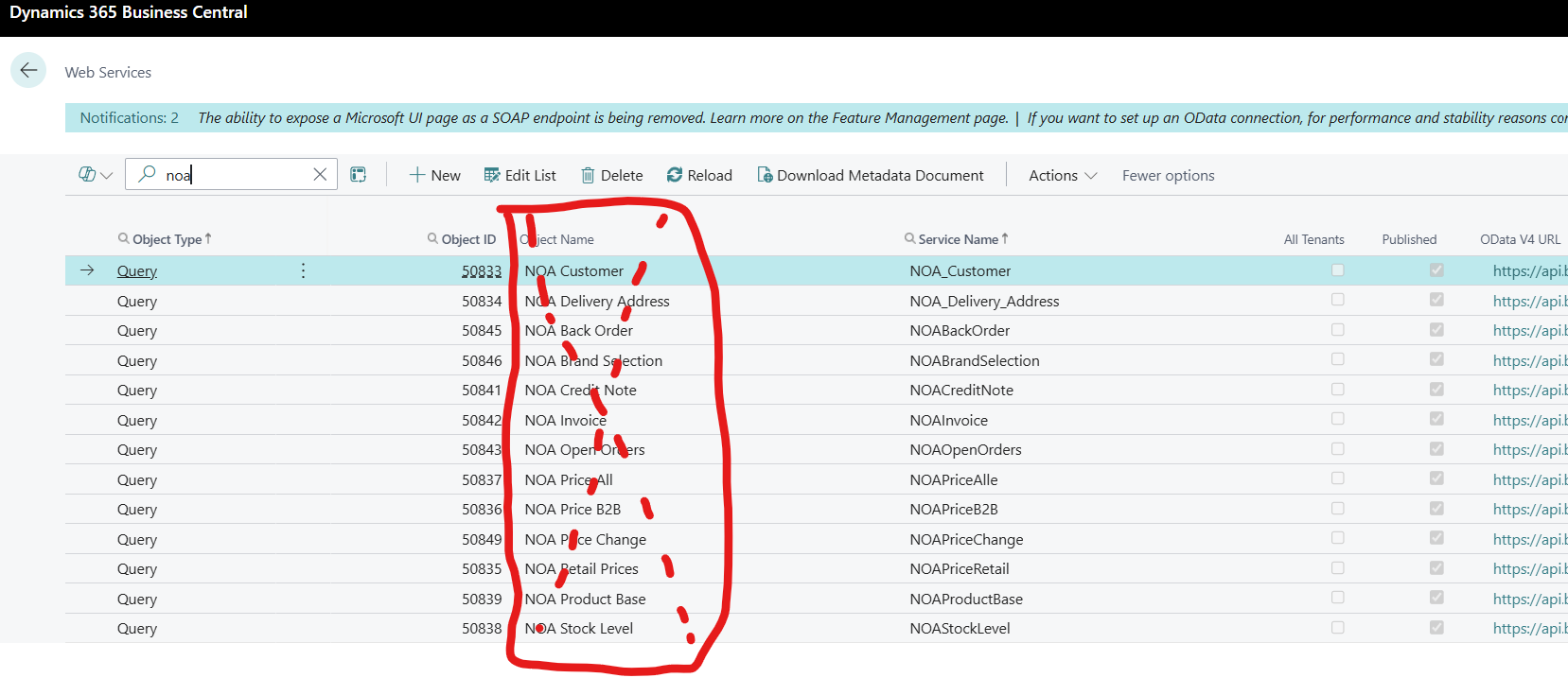Clear the search box with X
Image resolution: width=1568 pixels, height=678 pixels.
(320, 174)
